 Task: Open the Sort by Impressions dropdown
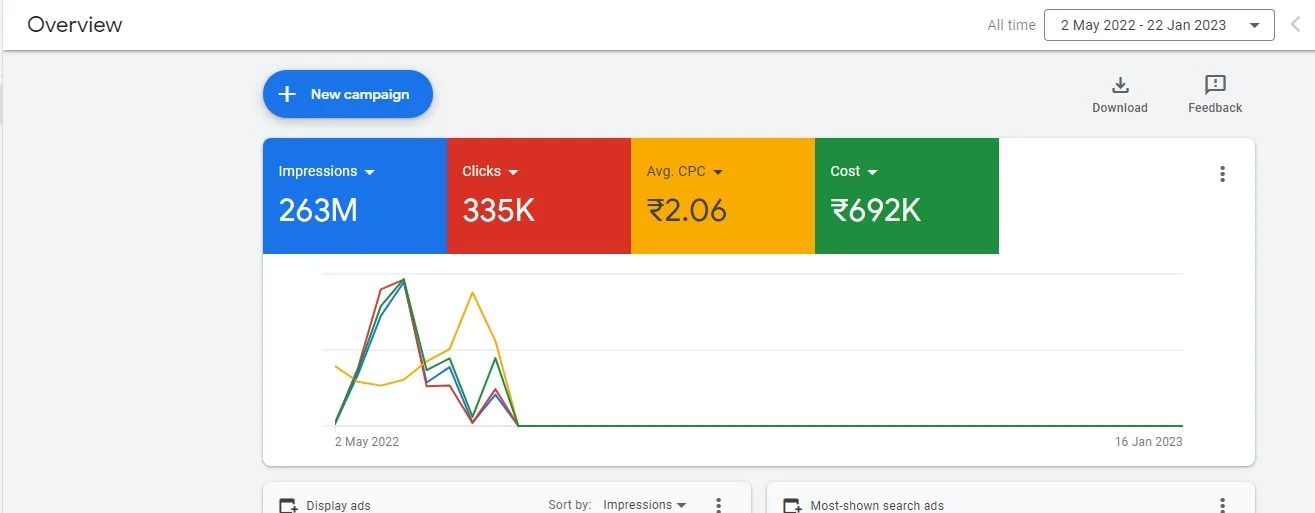click(x=644, y=505)
